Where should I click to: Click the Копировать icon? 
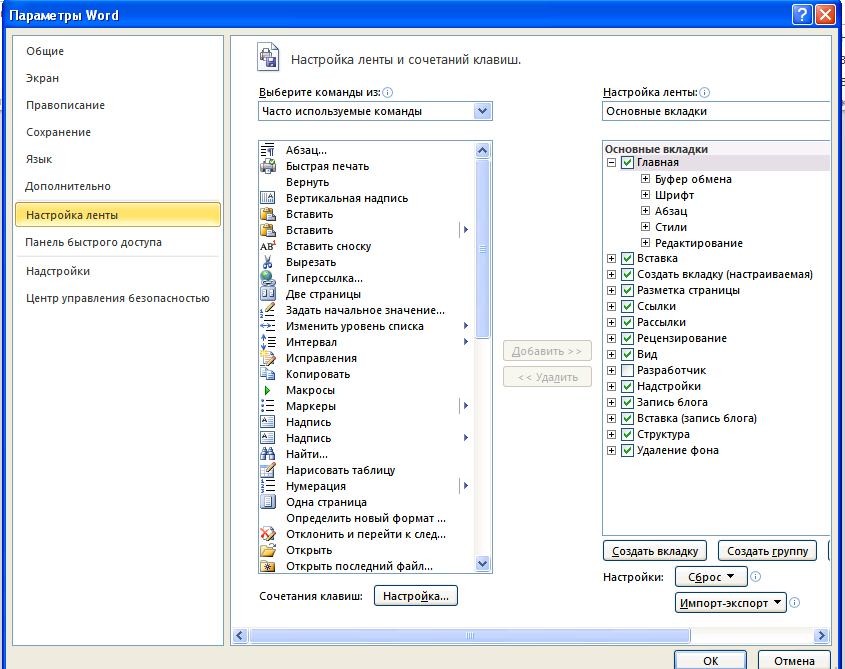pyautogui.click(x=268, y=374)
